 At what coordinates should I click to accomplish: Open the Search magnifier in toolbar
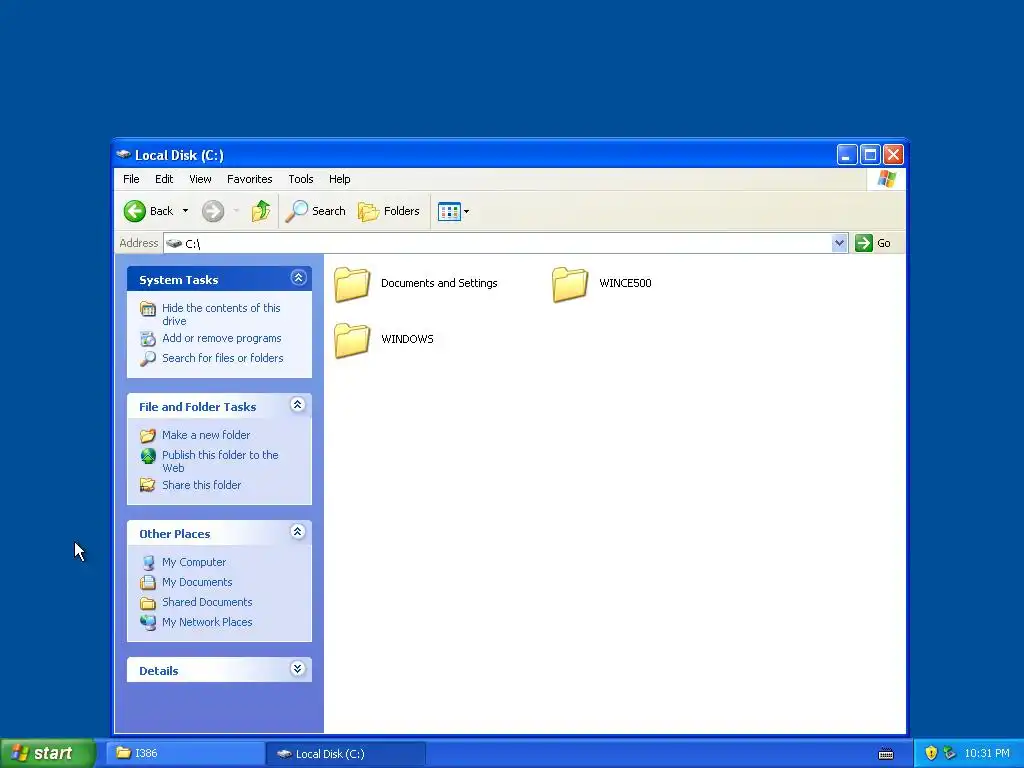click(296, 211)
